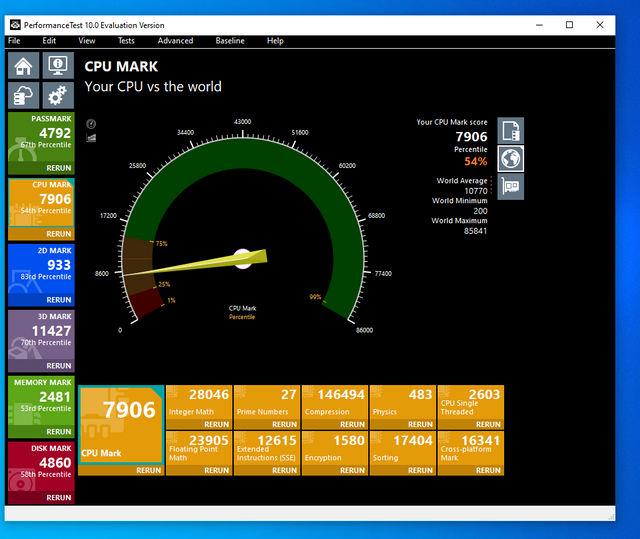Click the large CPU Mark 7906 tile
The width and height of the screenshot is (640, 539).
(121, 424)
